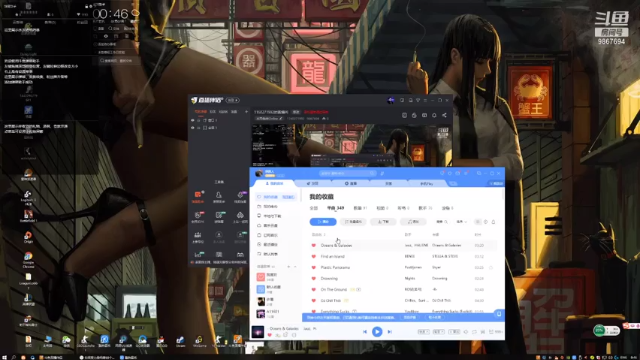Viewport: 640px width, 360px height.
Task: Open the share icon in streaming app
Action: point(444,115)
